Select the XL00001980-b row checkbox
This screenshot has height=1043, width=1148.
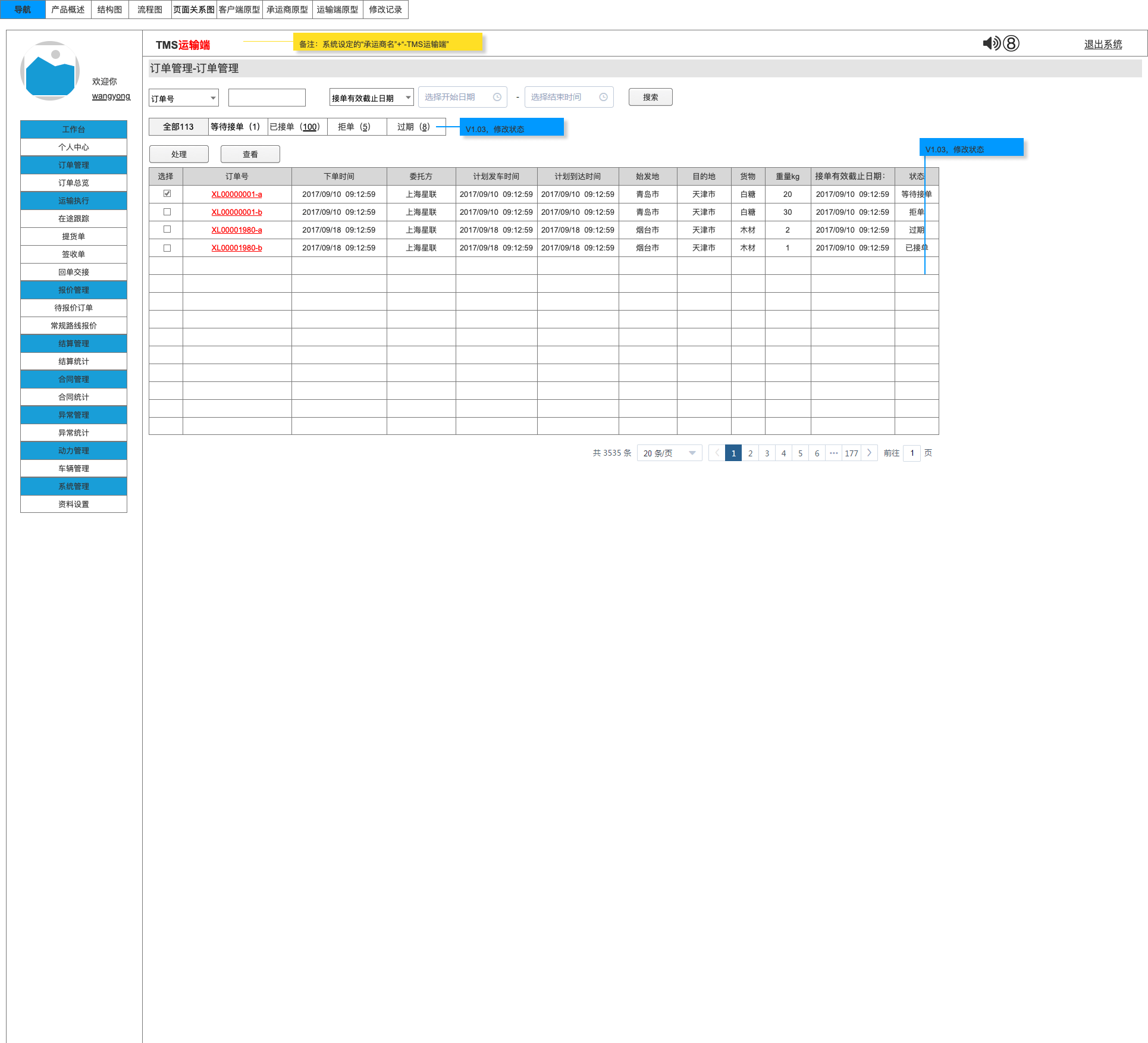[167, 248]
